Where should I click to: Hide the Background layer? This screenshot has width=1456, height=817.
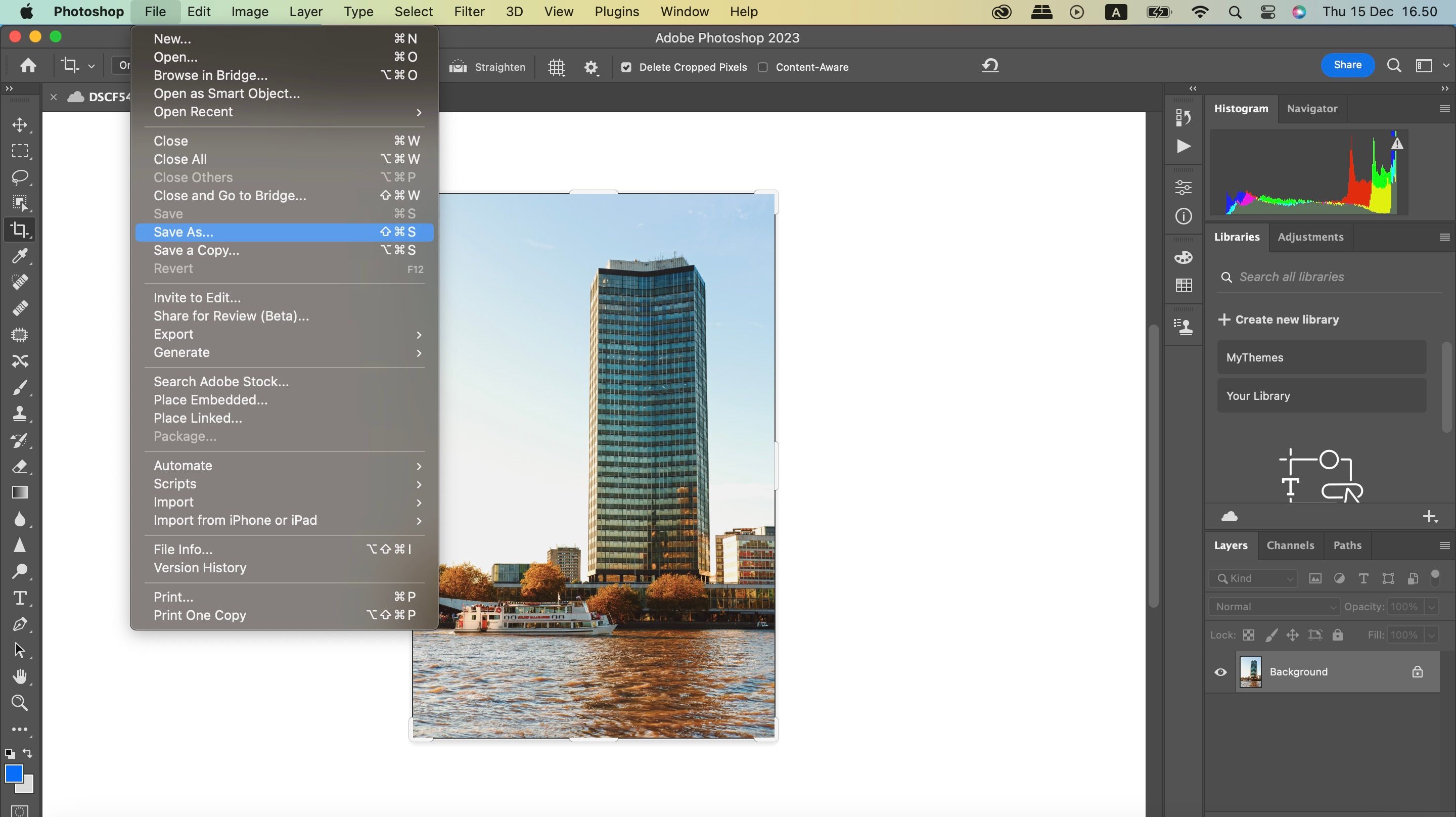tap(1220, 672)
